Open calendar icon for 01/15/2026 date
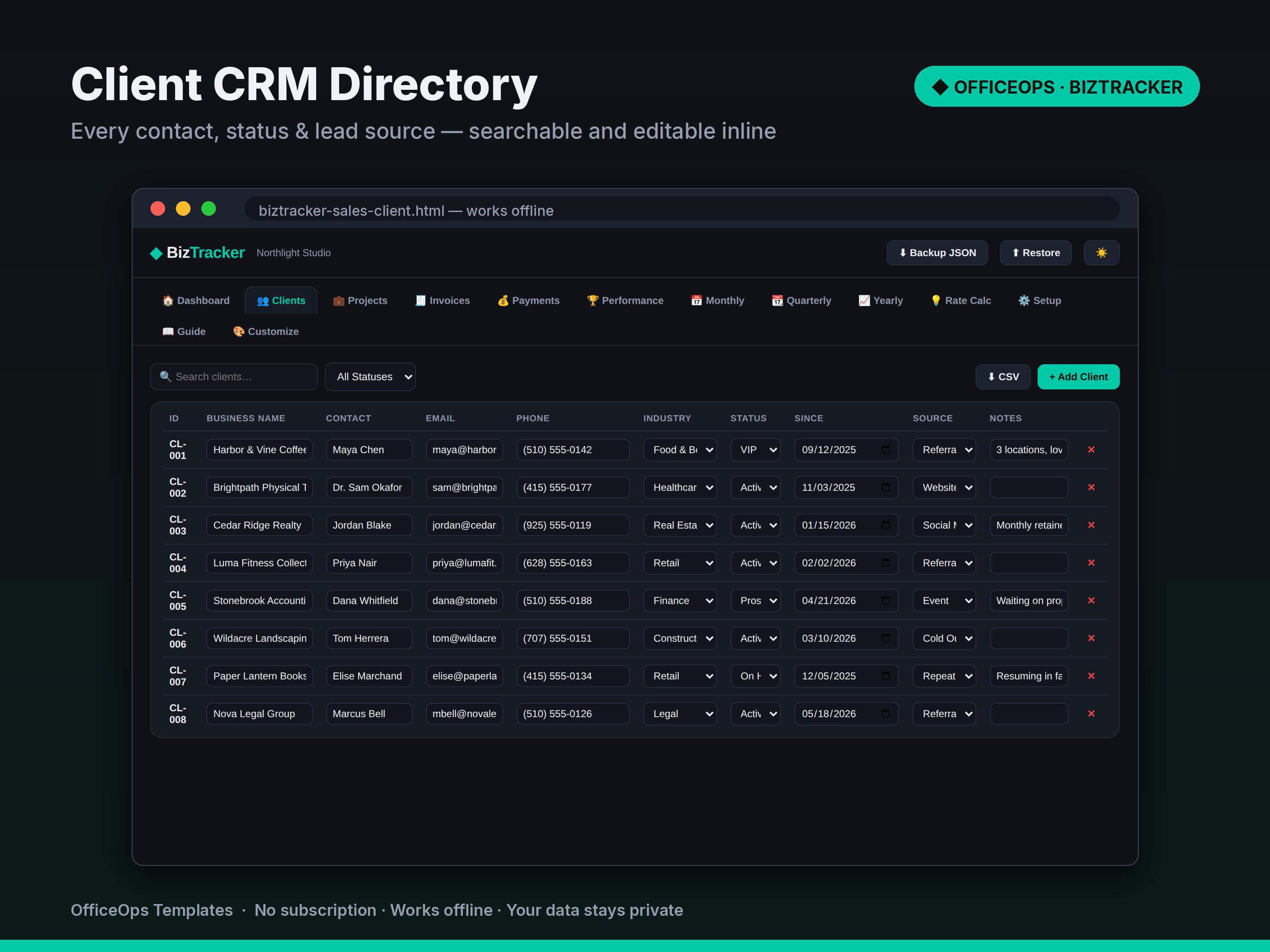 [885, 525]
